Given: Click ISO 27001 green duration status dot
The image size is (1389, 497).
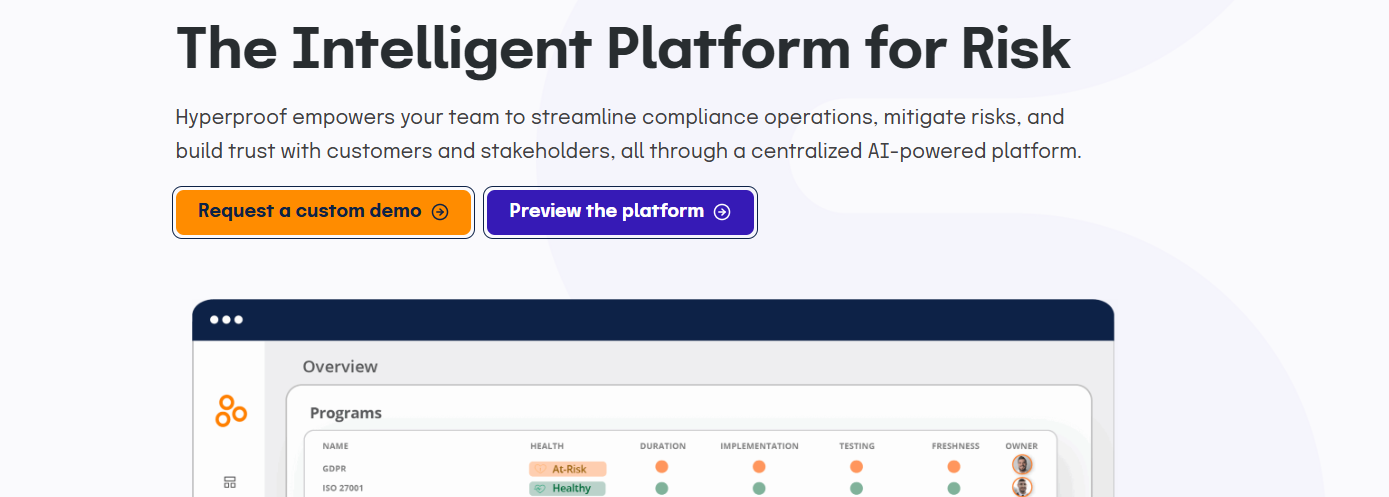Looking at the screenshot, I should click(x=662, y=489).
